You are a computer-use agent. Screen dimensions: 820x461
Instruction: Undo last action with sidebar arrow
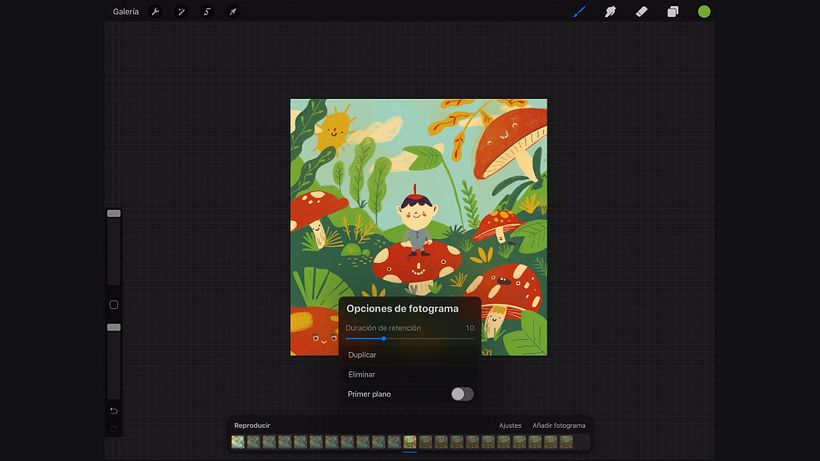113,411
